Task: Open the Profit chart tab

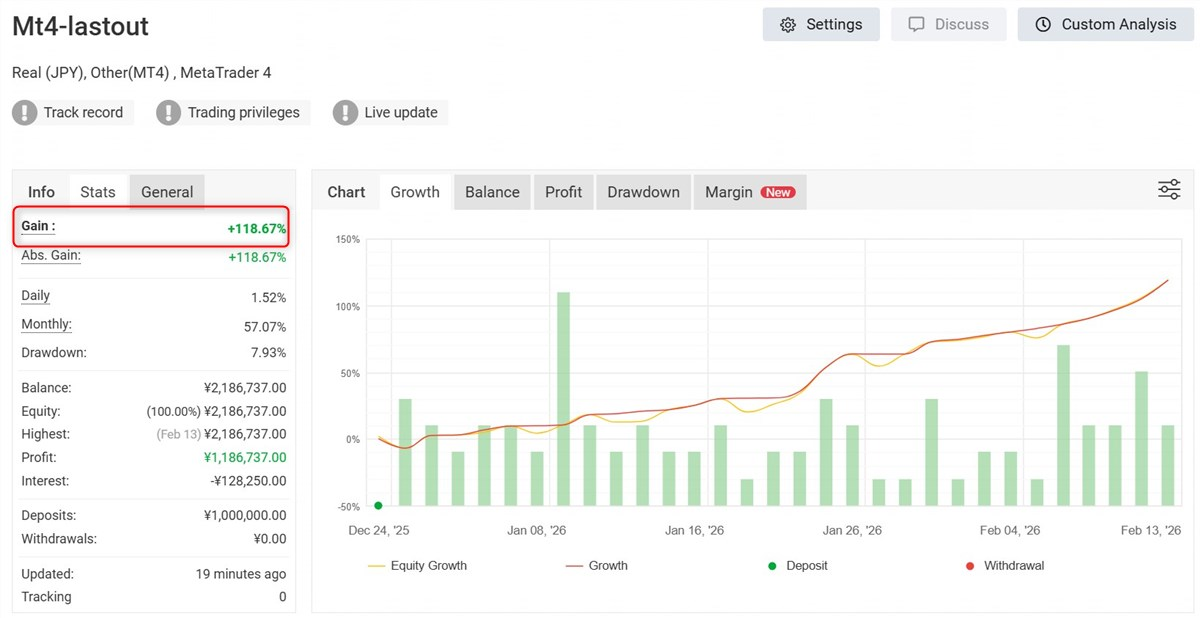Action: point(563,192)
